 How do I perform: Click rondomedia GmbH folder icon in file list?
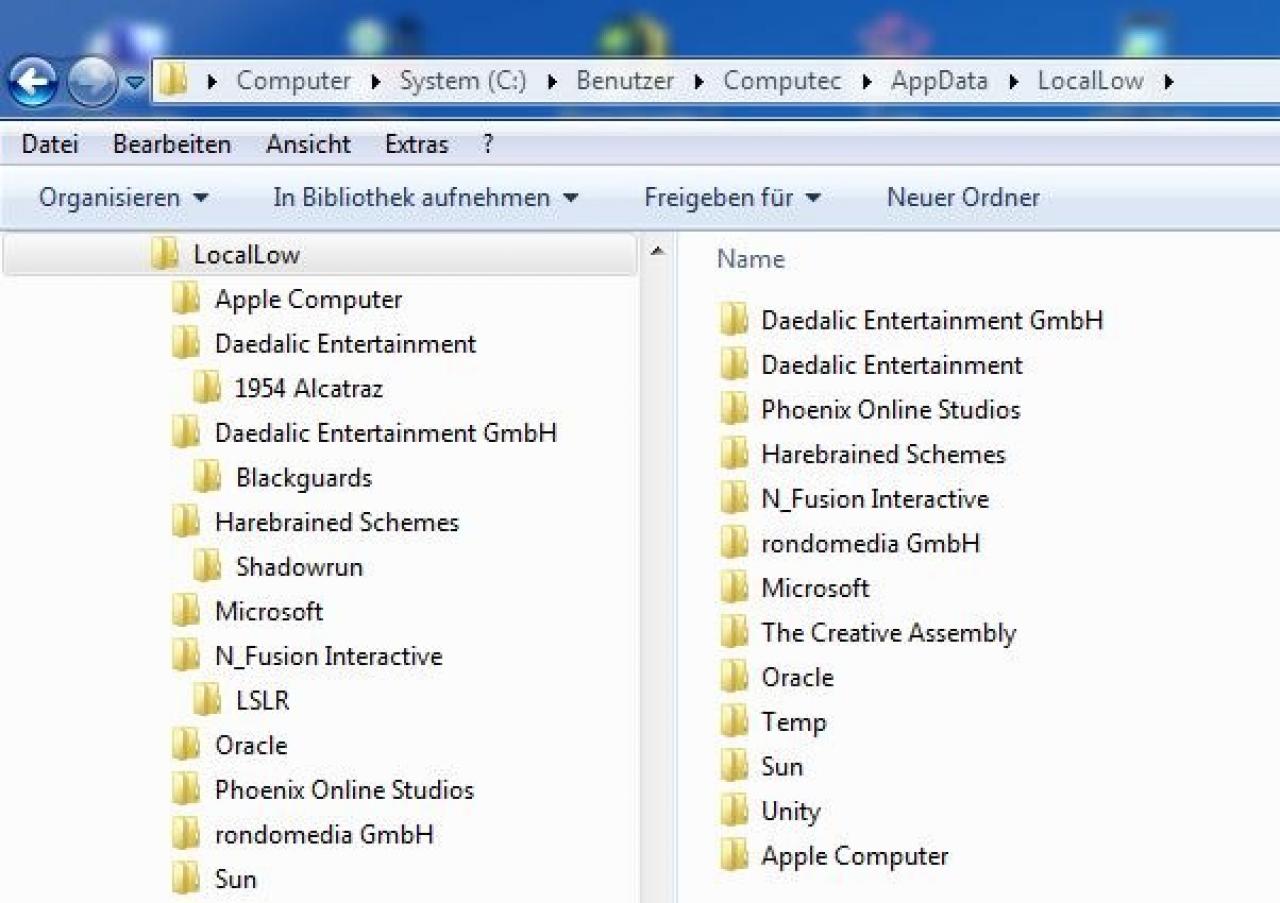(x=734, y=543)
